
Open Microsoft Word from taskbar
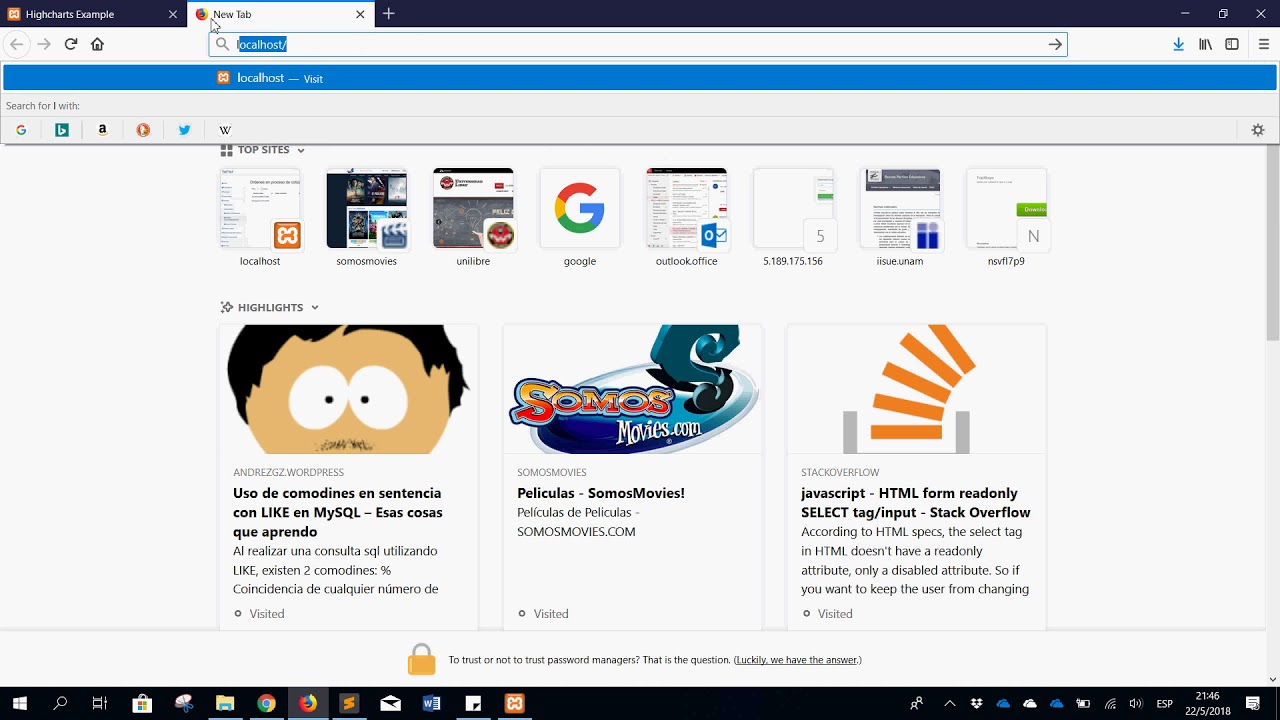(x=432, y=703)
